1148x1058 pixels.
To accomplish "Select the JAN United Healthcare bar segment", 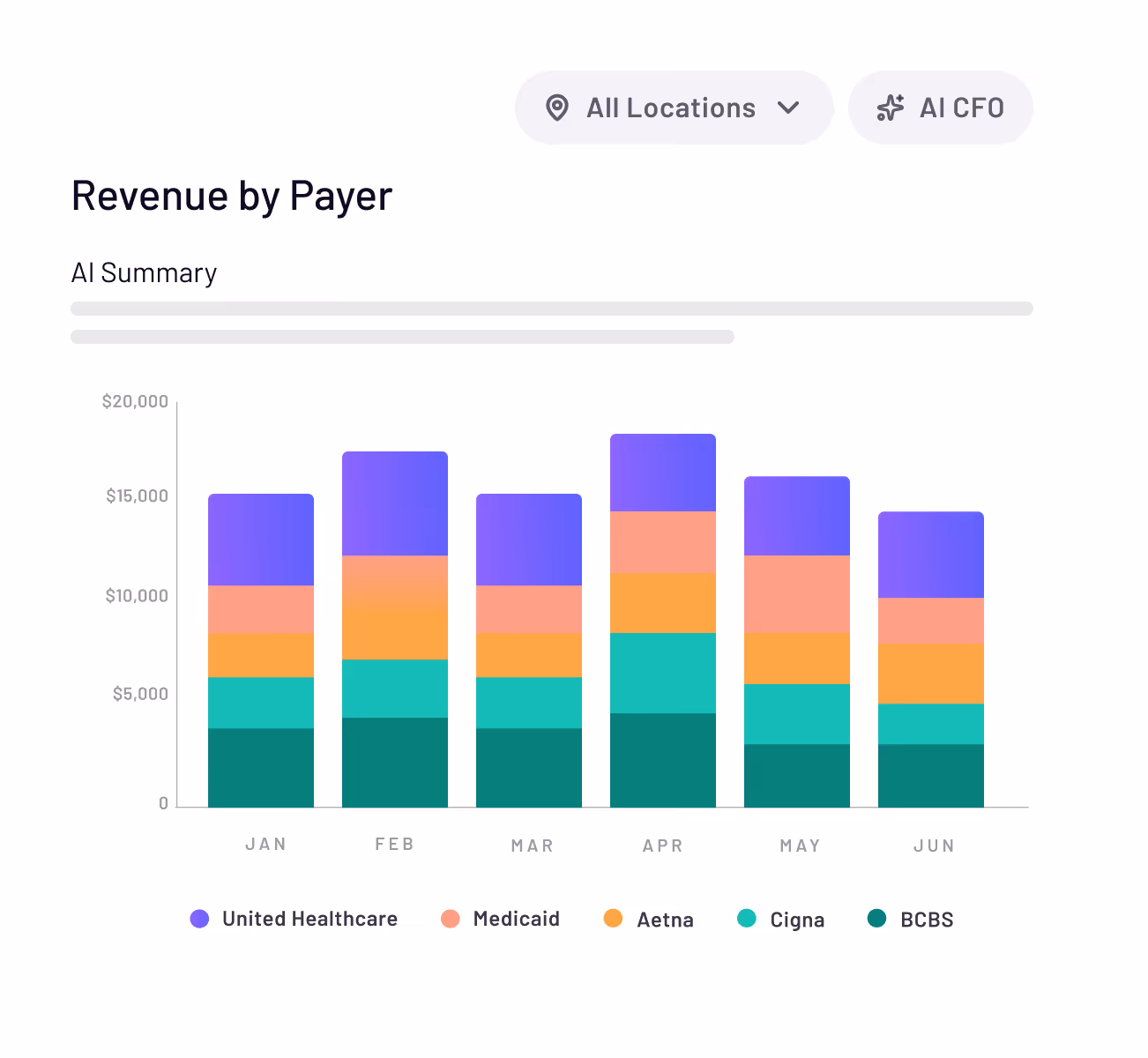I will pyautogui.click(x=261, y=540).
